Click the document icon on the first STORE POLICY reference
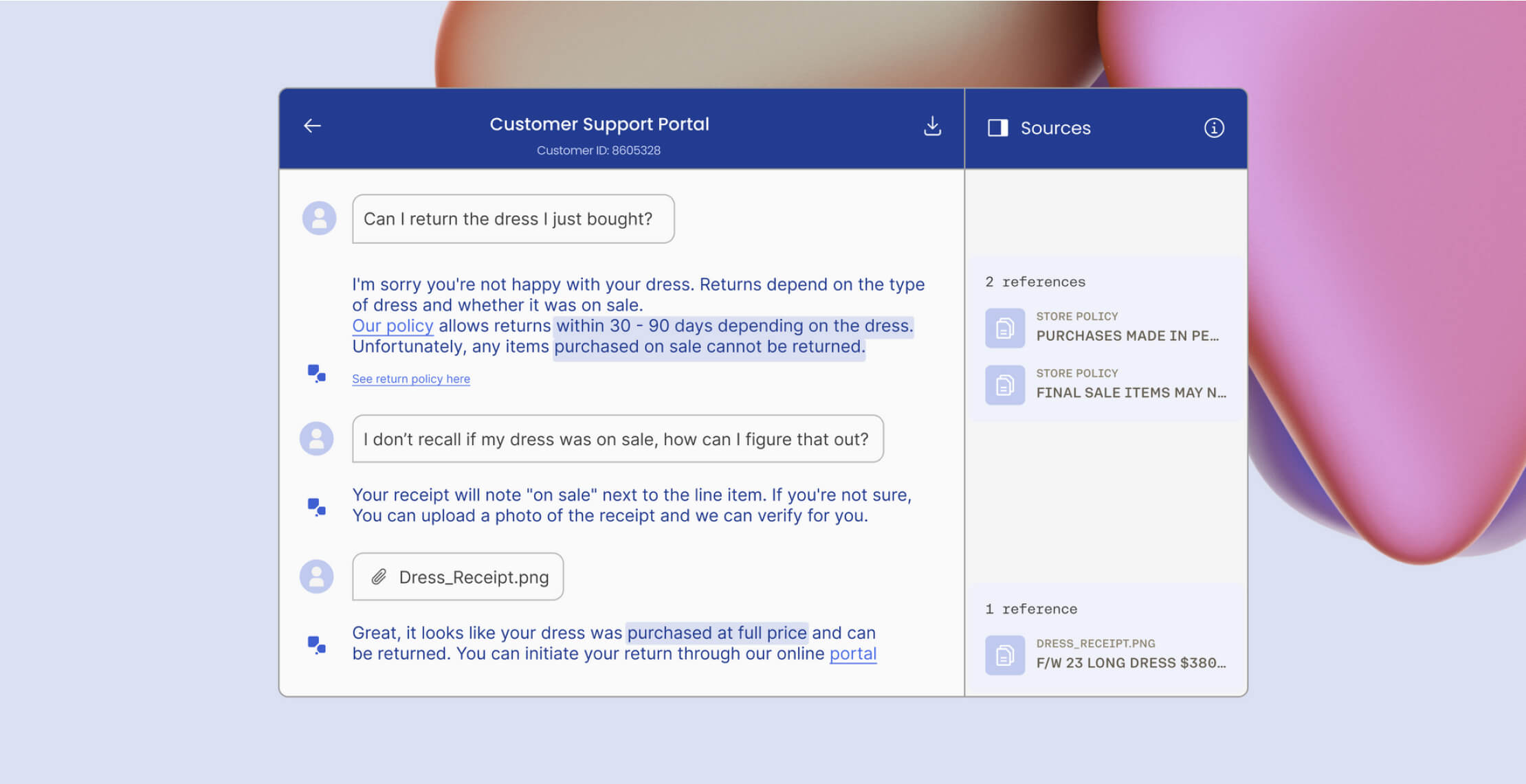Screen dimensions: 1526x784 click(x=1005, y=328)
